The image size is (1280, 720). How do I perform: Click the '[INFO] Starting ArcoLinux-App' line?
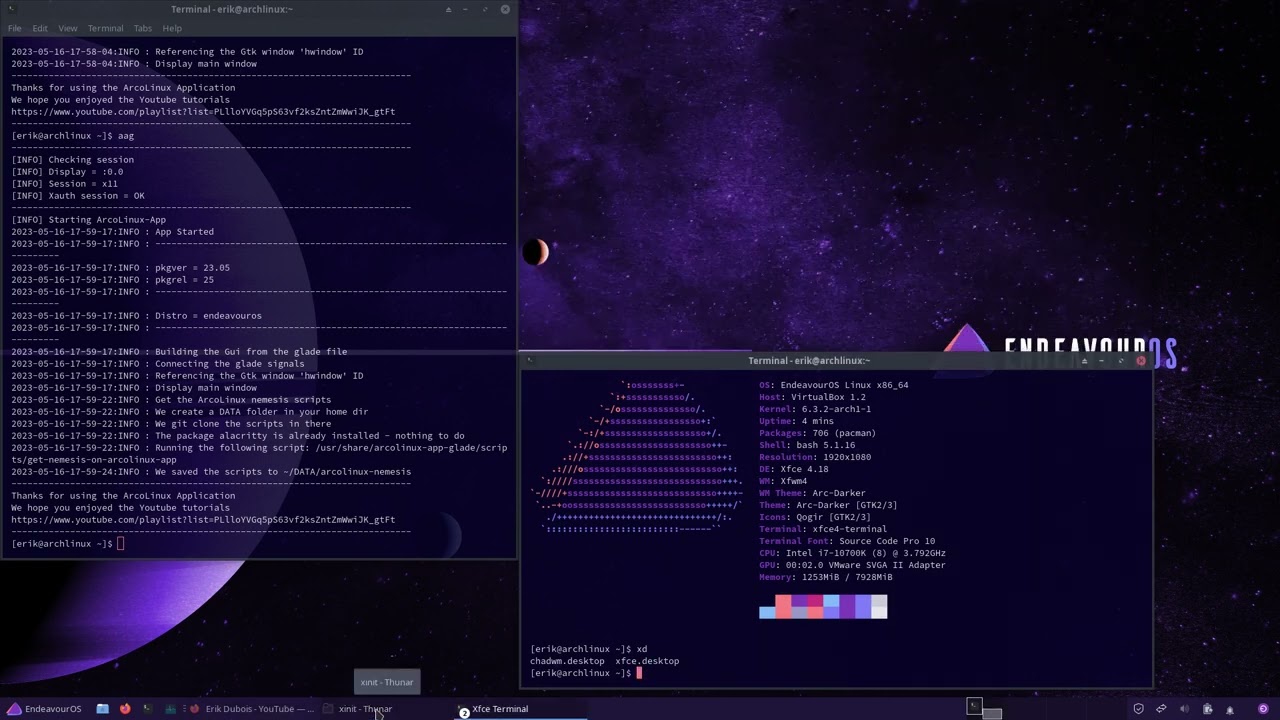(x=89, y=220)
